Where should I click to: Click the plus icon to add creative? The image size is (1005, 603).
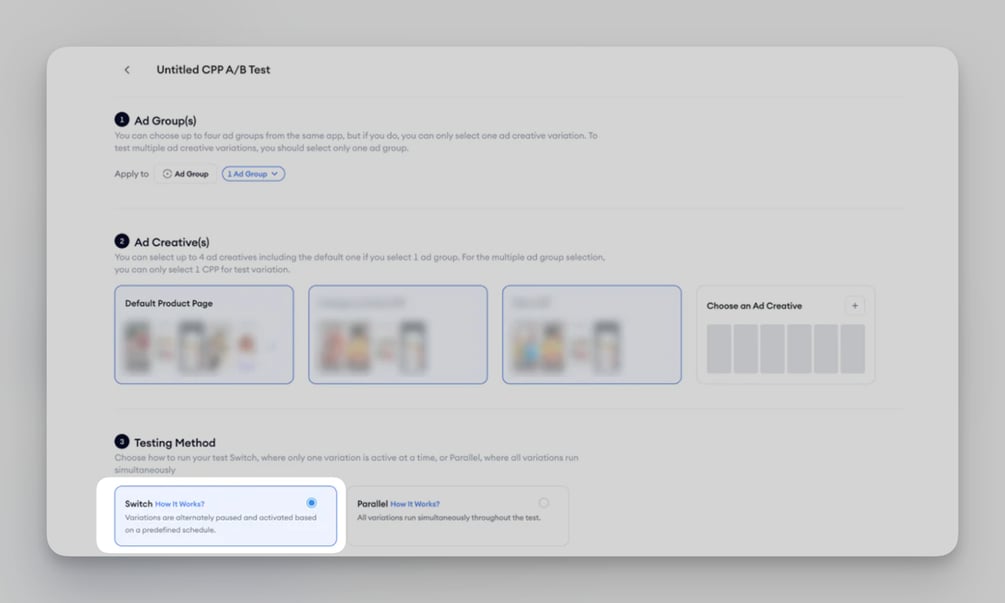(x=854, y=306)
